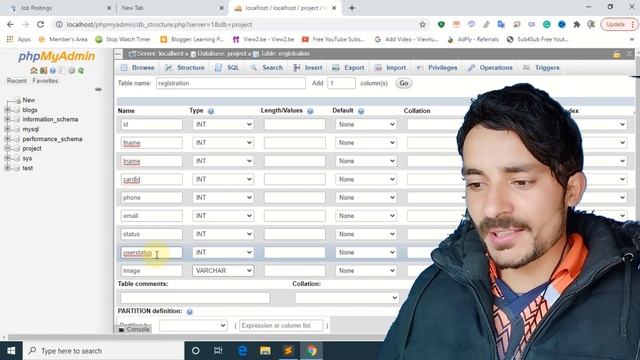Click New to create a database

(29, 100)
